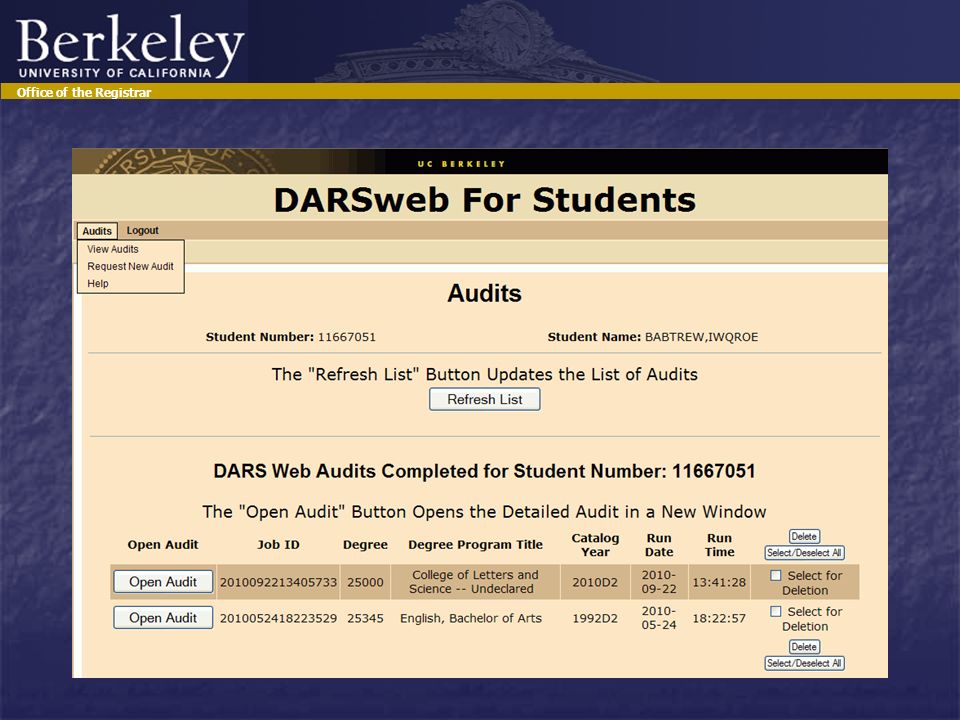Screen dimensions: 960x720
Task: Click Select/Deselect All above the table
Action: click(804, 553)
